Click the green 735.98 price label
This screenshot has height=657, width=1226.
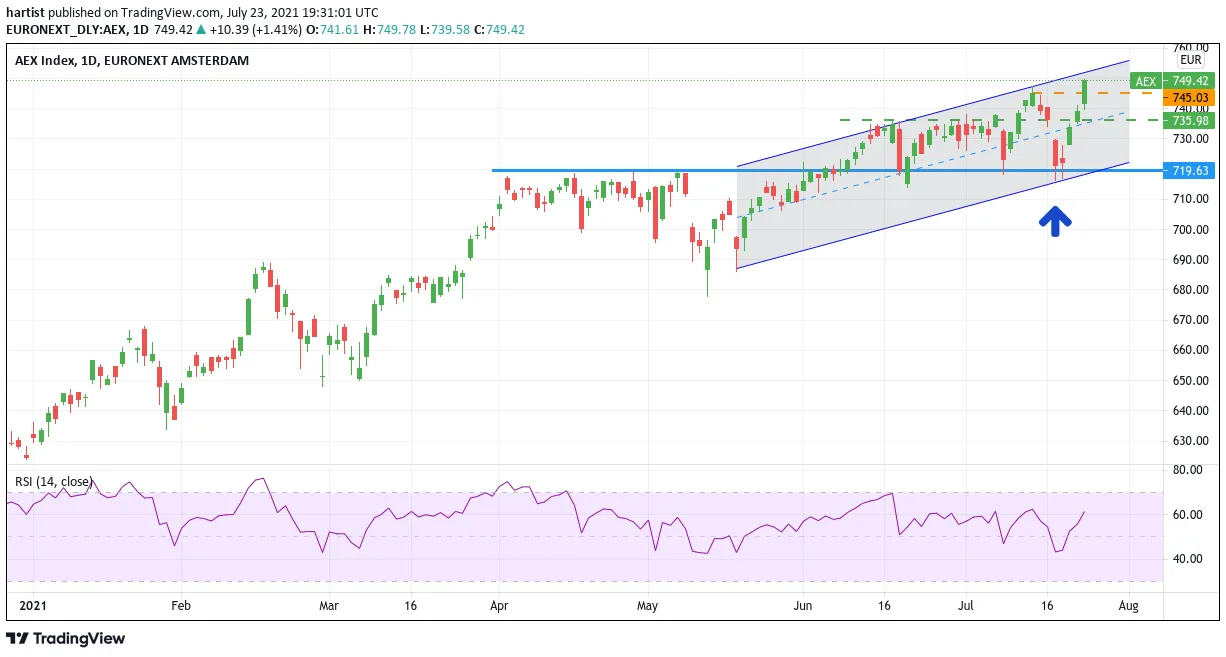pyautogui.click(x=1190, y=120)
